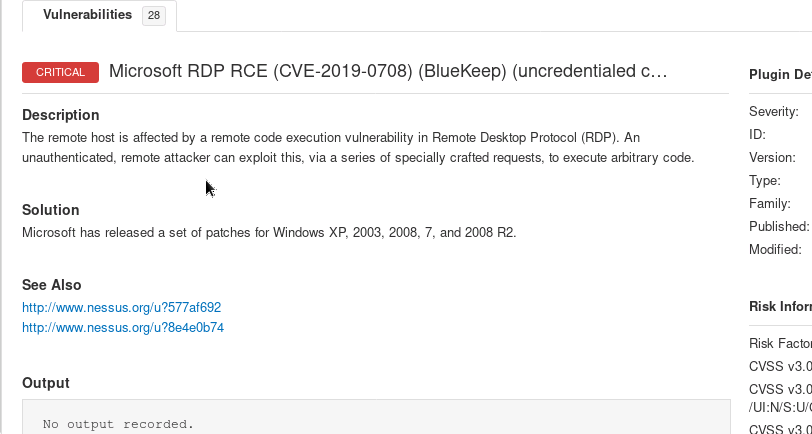Click the Output section heading
The height and width of the screenshot is (434, 812).
point(46,383)
